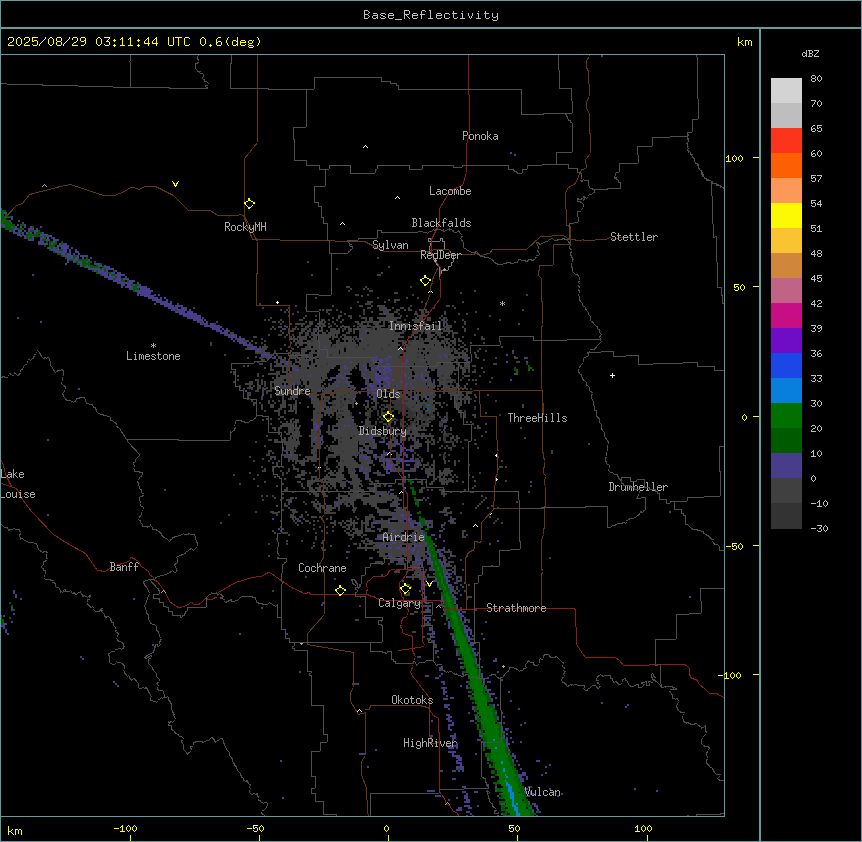The image size is (862, 842).
Task: Select the bright green 30-20 dBZ legend swatch
Action: pos(786,416)
